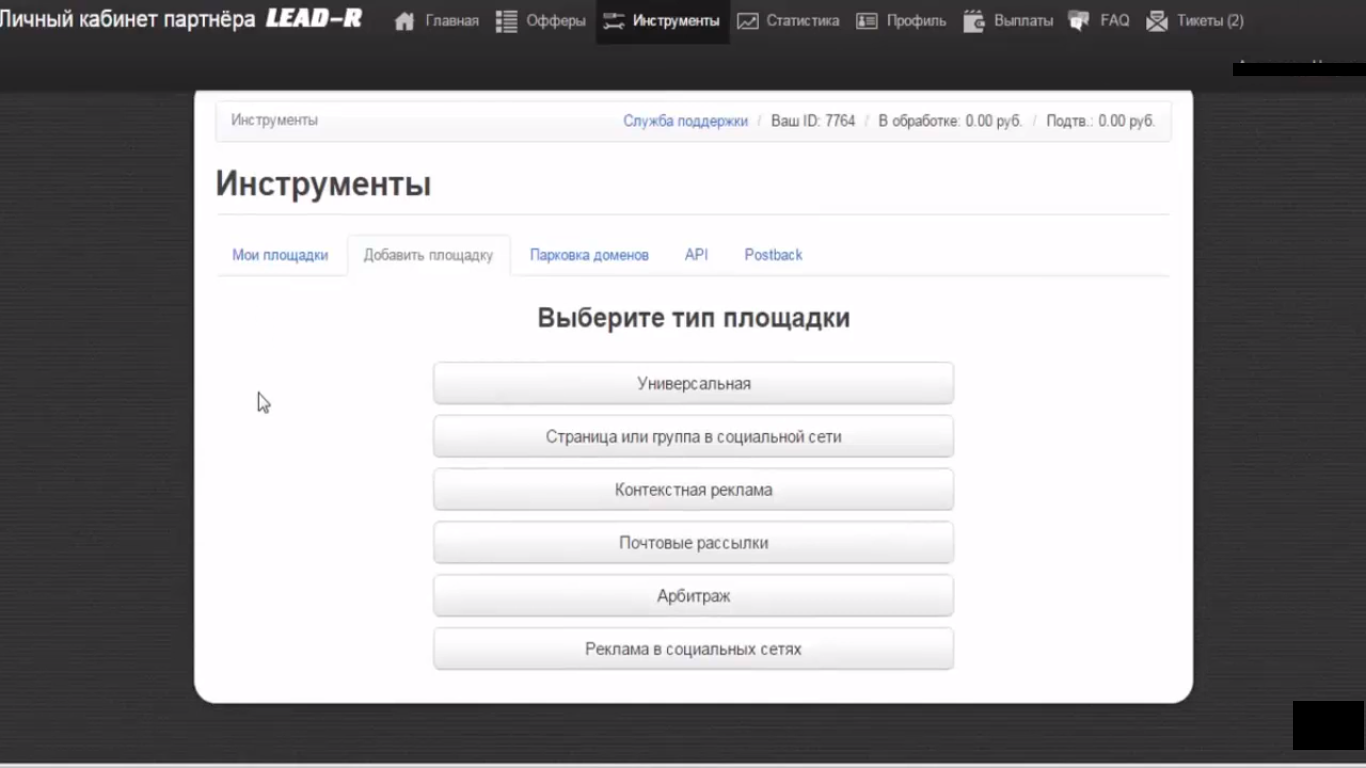Choose the Универсальная platform type
The height and width of the screenshot is (768, 1366).
[693, 382]
